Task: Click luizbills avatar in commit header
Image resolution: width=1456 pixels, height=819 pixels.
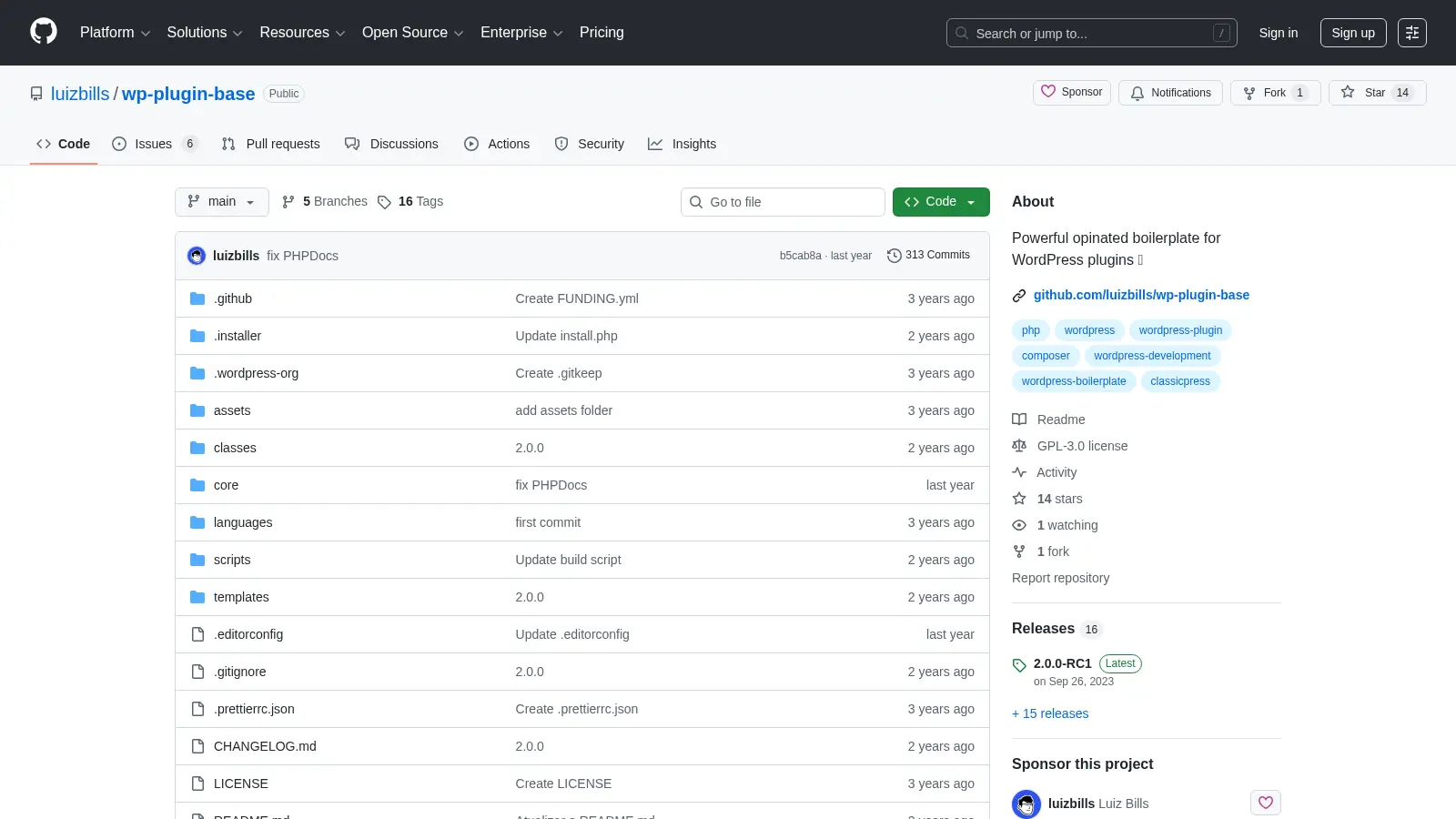Action: (197, 256)
